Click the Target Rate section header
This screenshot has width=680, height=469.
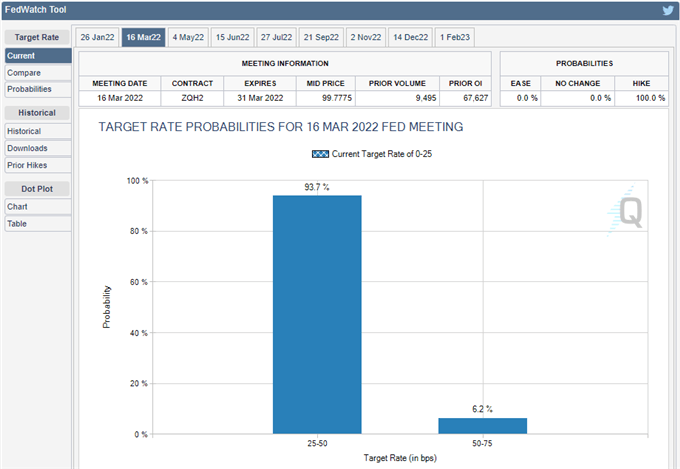(37, 37)
